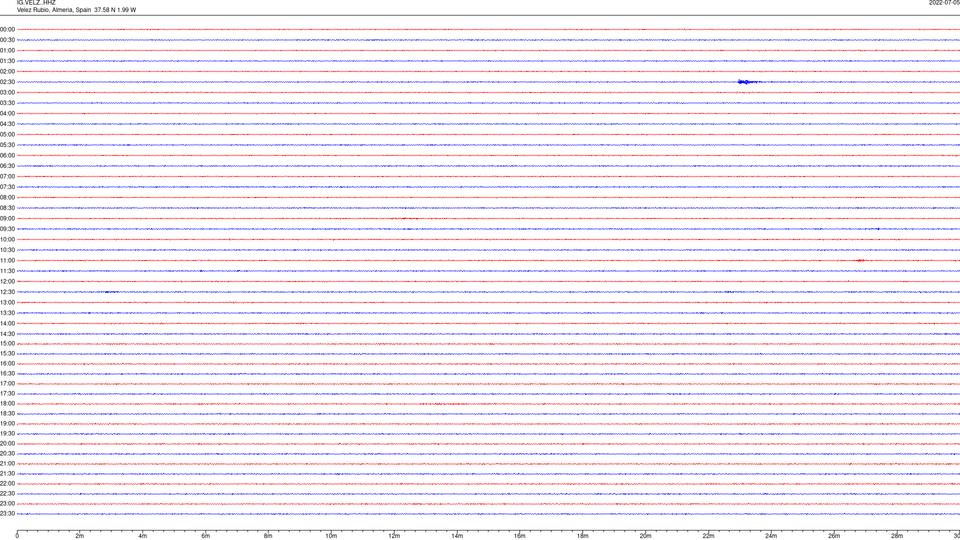
Task: Select the 23:00 time label
Action: point(7,504)
